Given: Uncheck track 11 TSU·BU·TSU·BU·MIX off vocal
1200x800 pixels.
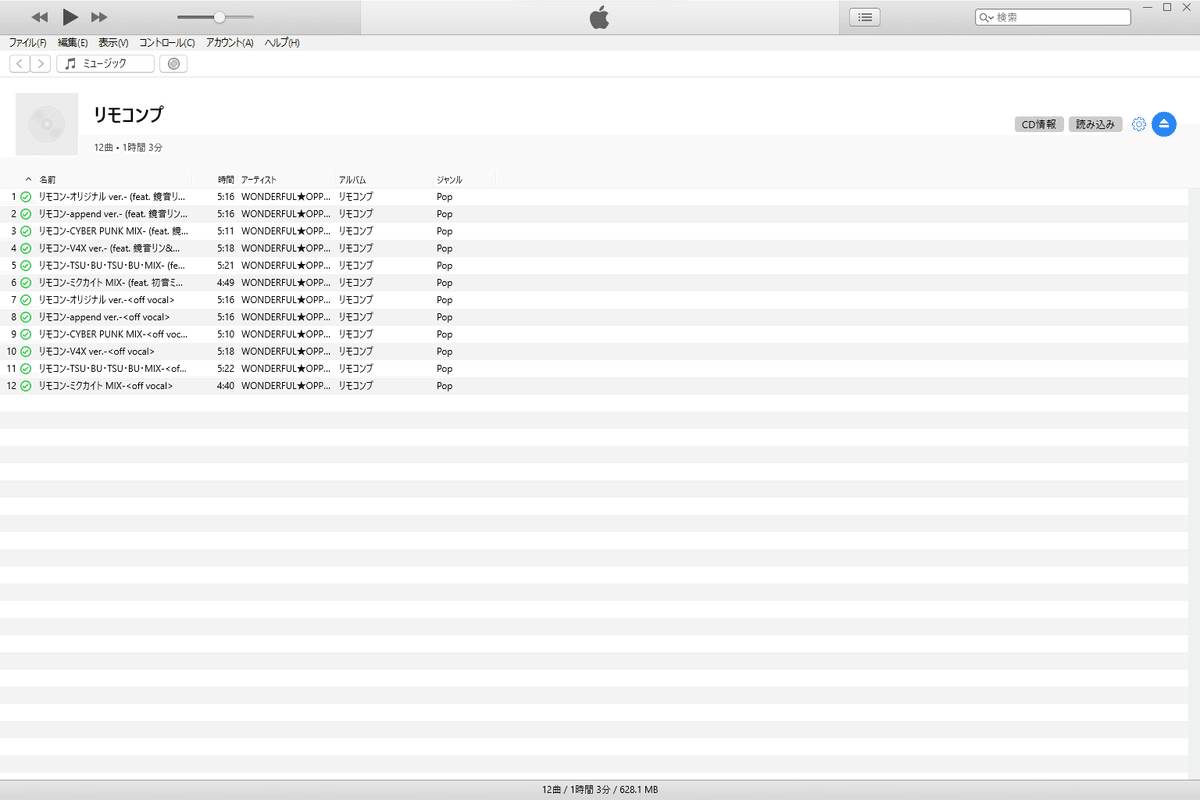Looking at the screenshot, I should click(26, 369).
